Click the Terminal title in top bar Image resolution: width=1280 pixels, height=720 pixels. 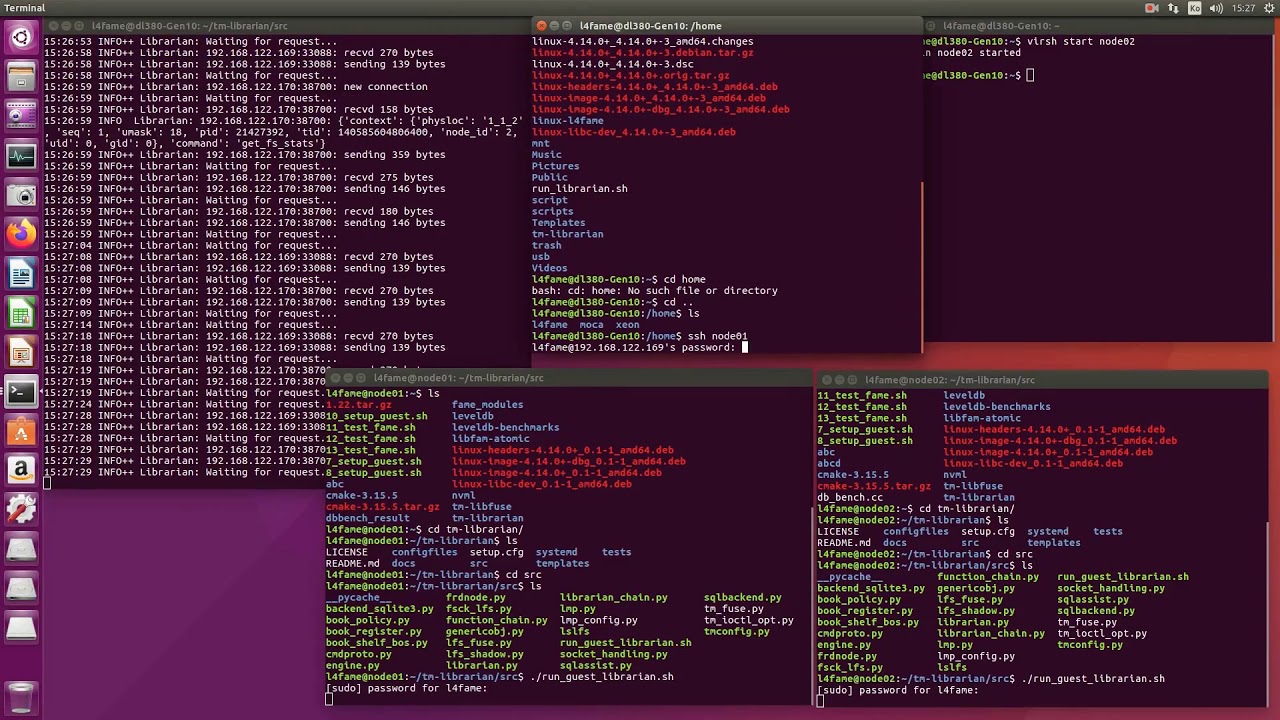(x=22, y=8)
